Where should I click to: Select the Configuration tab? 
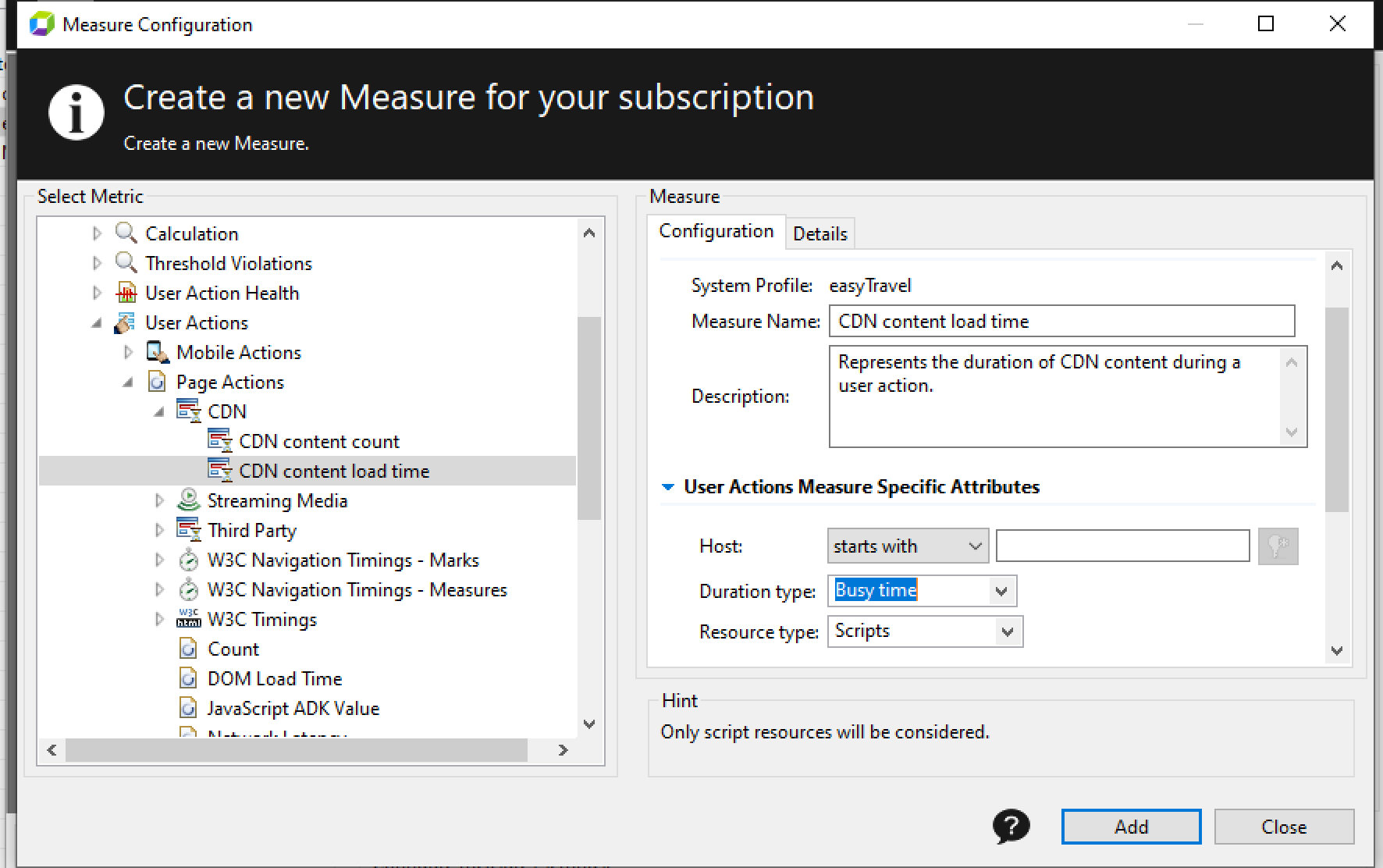tap(716, 232)
